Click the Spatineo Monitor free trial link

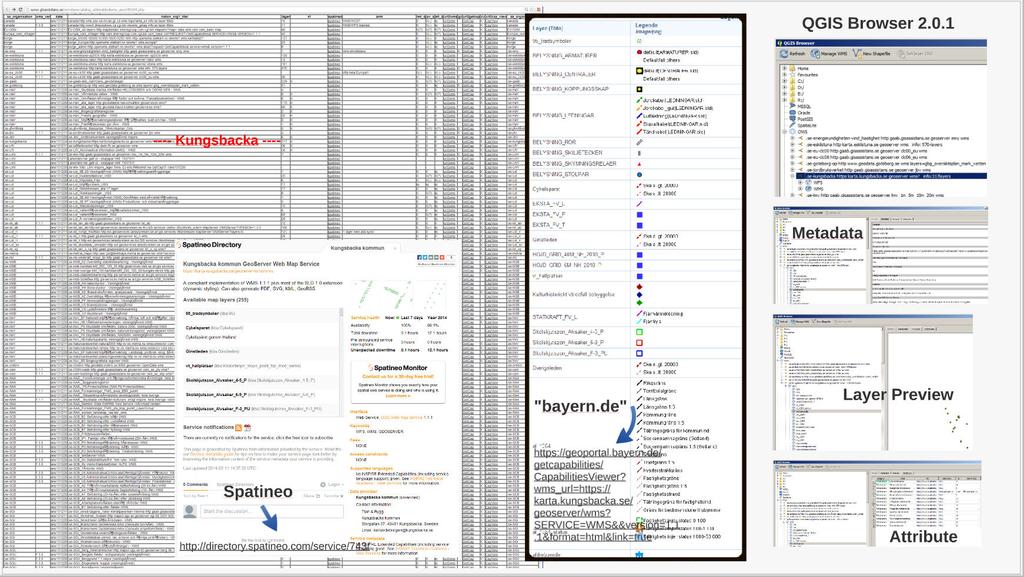398,377
